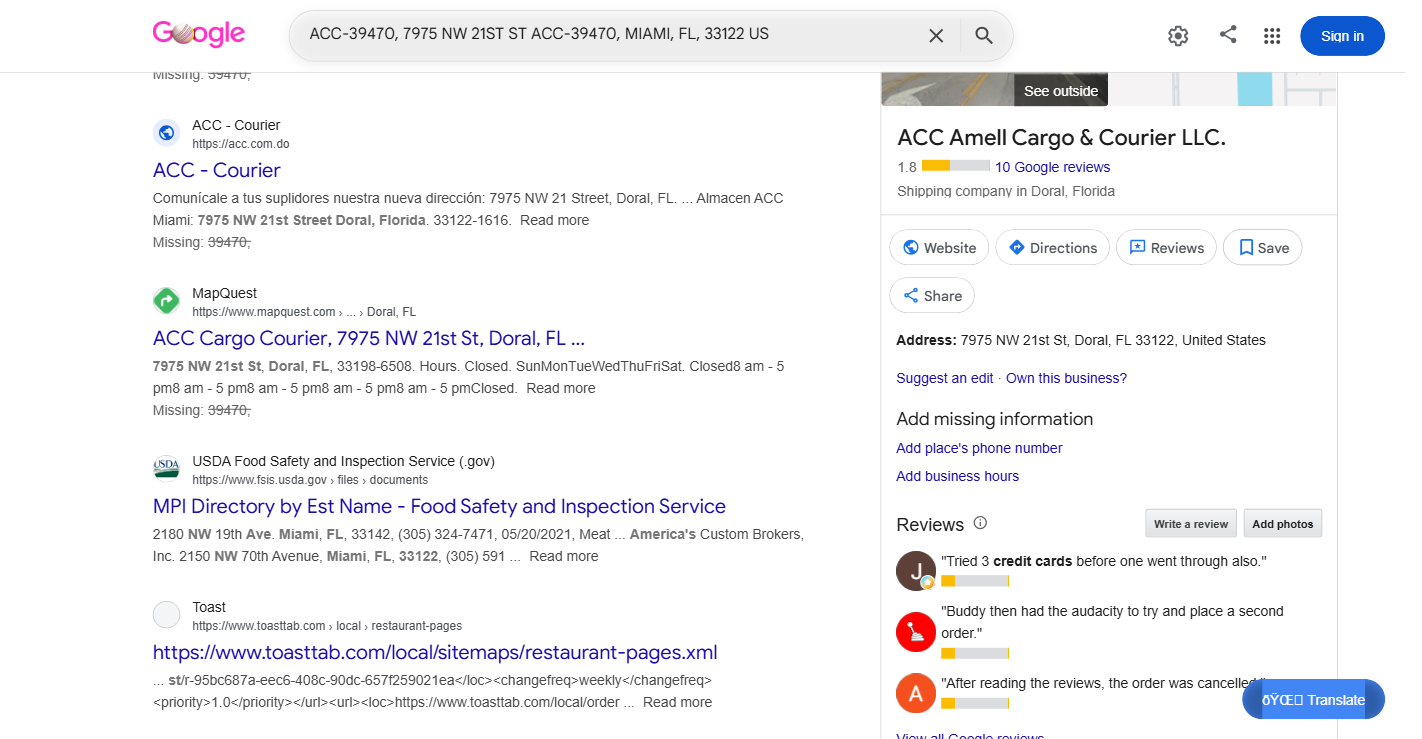This screenshot has height=739, width=1422.
Task: Click the Suggest an edit link
Action: tap(945, 378)
